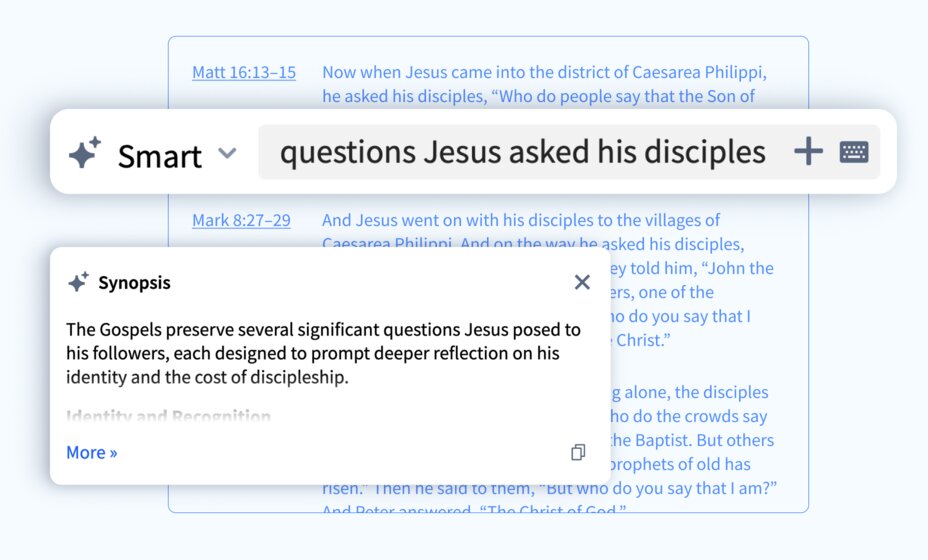This screenshot has height=560, width=928.
Task: Open the on-screen keyboard icon
Action: [854, 152]
